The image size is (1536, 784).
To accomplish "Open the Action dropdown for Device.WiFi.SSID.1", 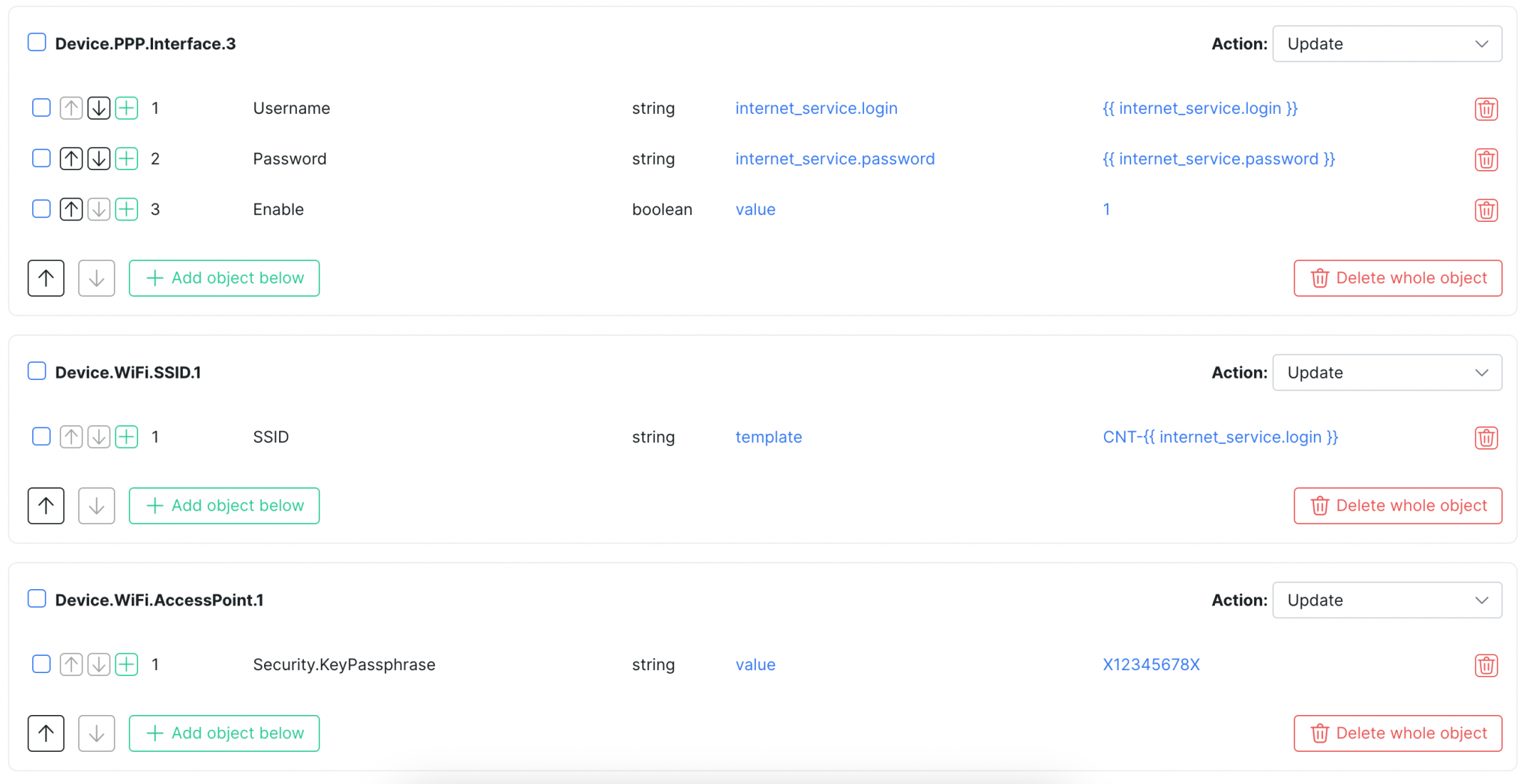I will [1386, 373].
